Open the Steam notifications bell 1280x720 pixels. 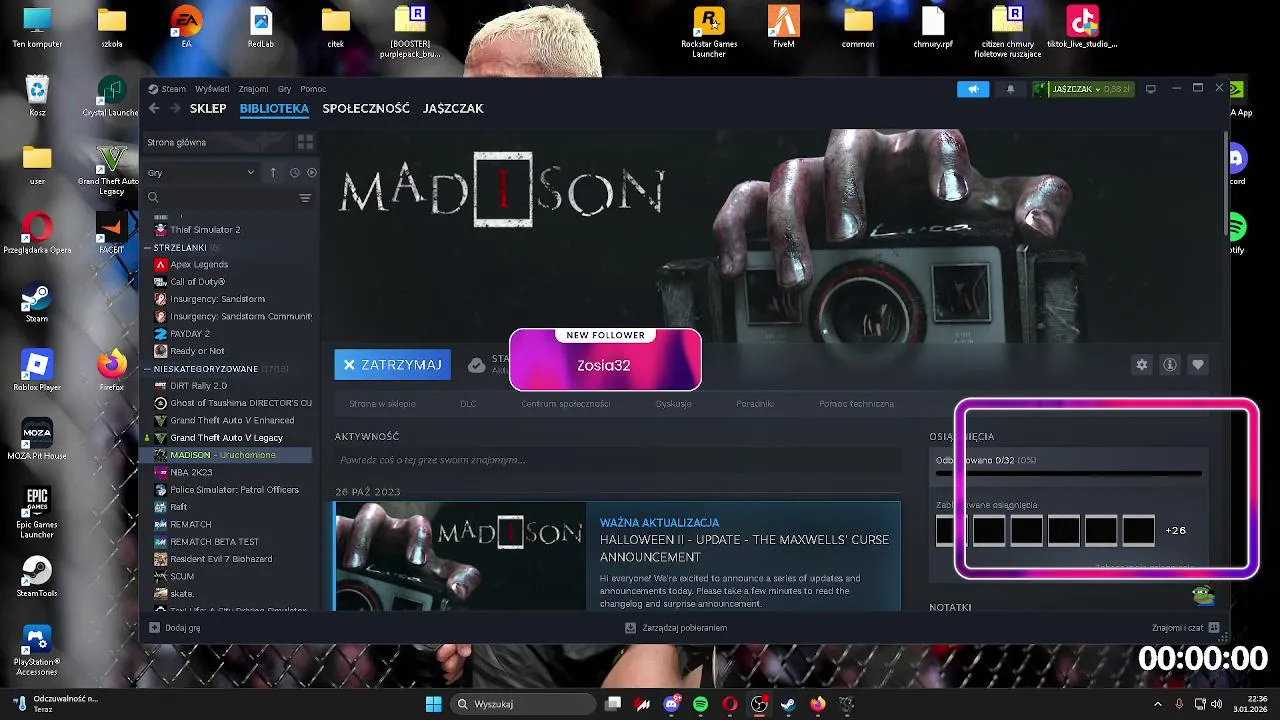[1010, 89]
